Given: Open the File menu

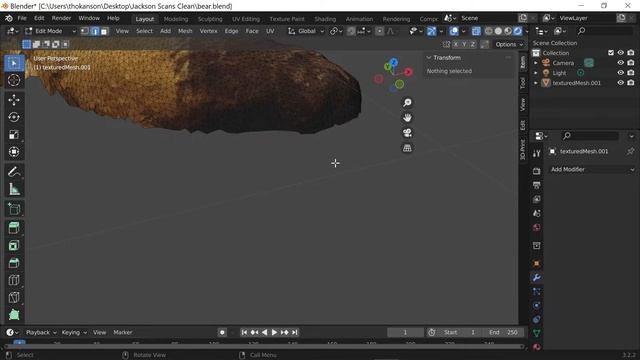Looking at the screenshot, I should click(x=22, y=18).
